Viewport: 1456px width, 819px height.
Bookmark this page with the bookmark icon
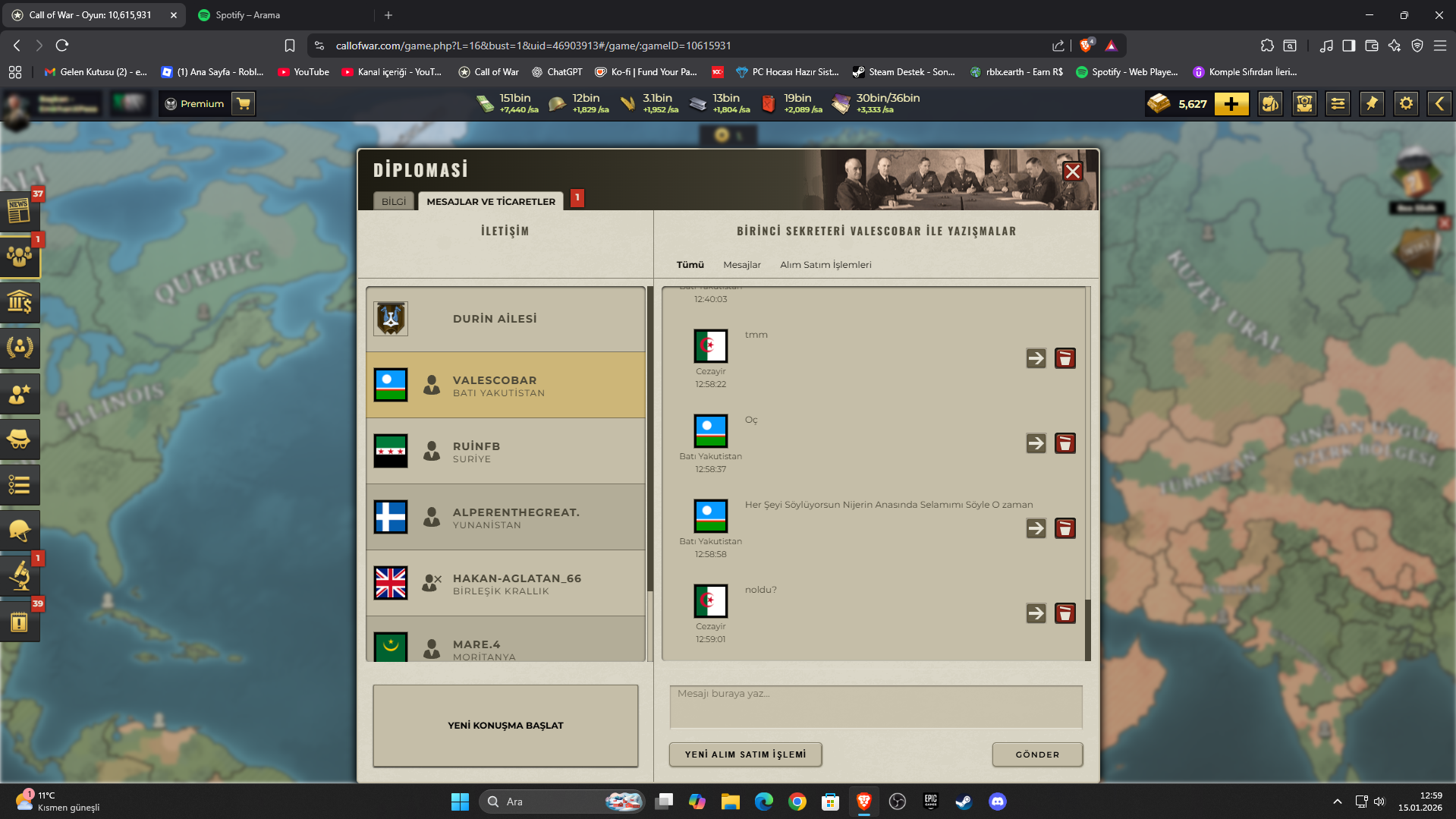[290, 46]
